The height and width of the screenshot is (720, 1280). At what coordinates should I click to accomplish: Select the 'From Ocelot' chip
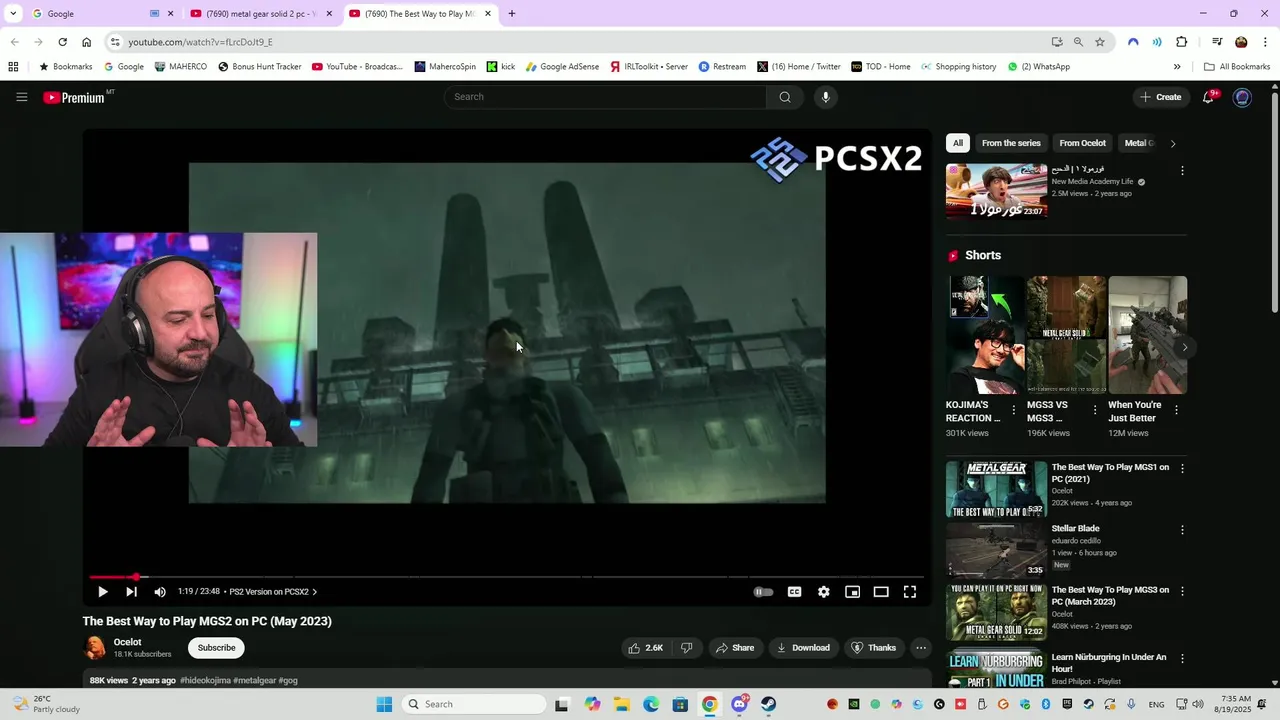pos(1083,143)
